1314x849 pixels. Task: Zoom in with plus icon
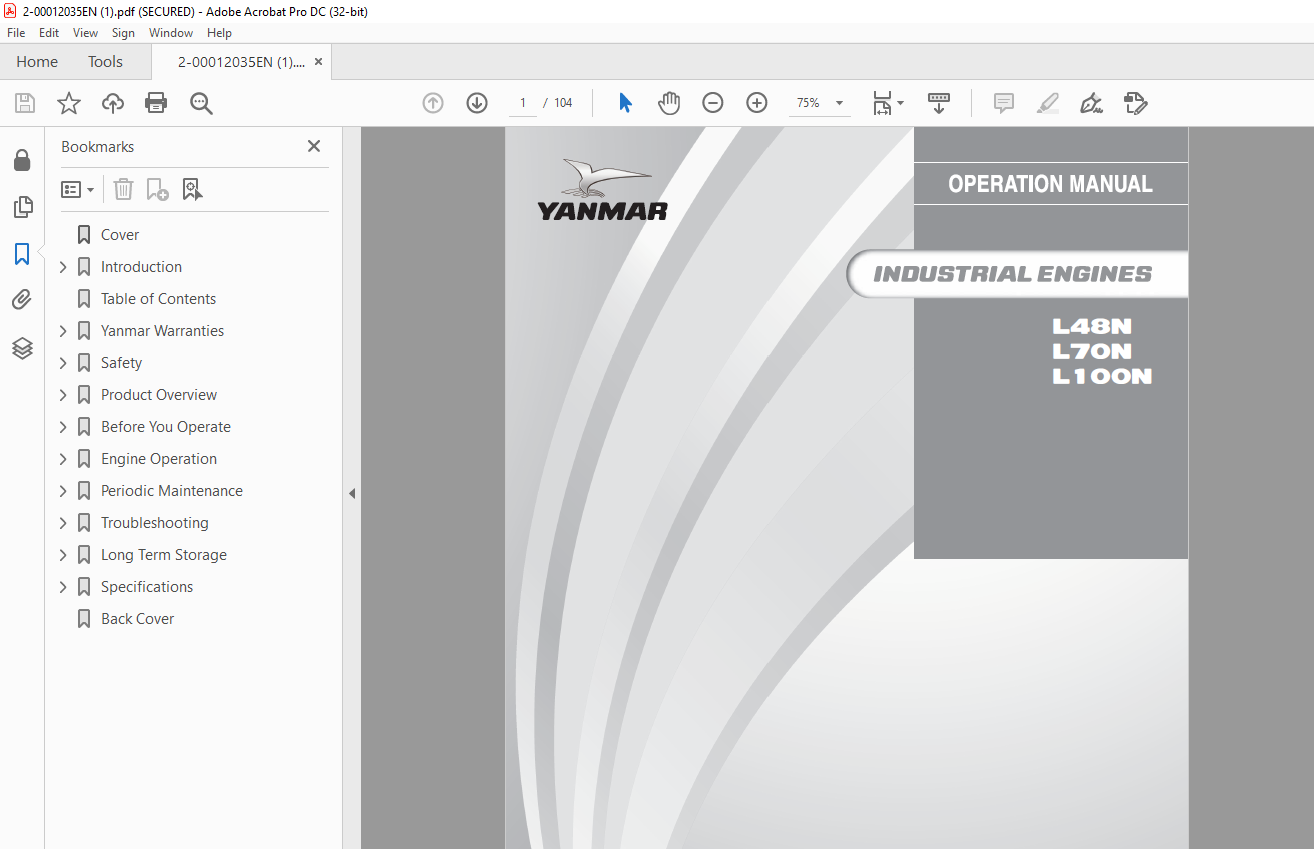pyautogui.click(x=757, y=103)
